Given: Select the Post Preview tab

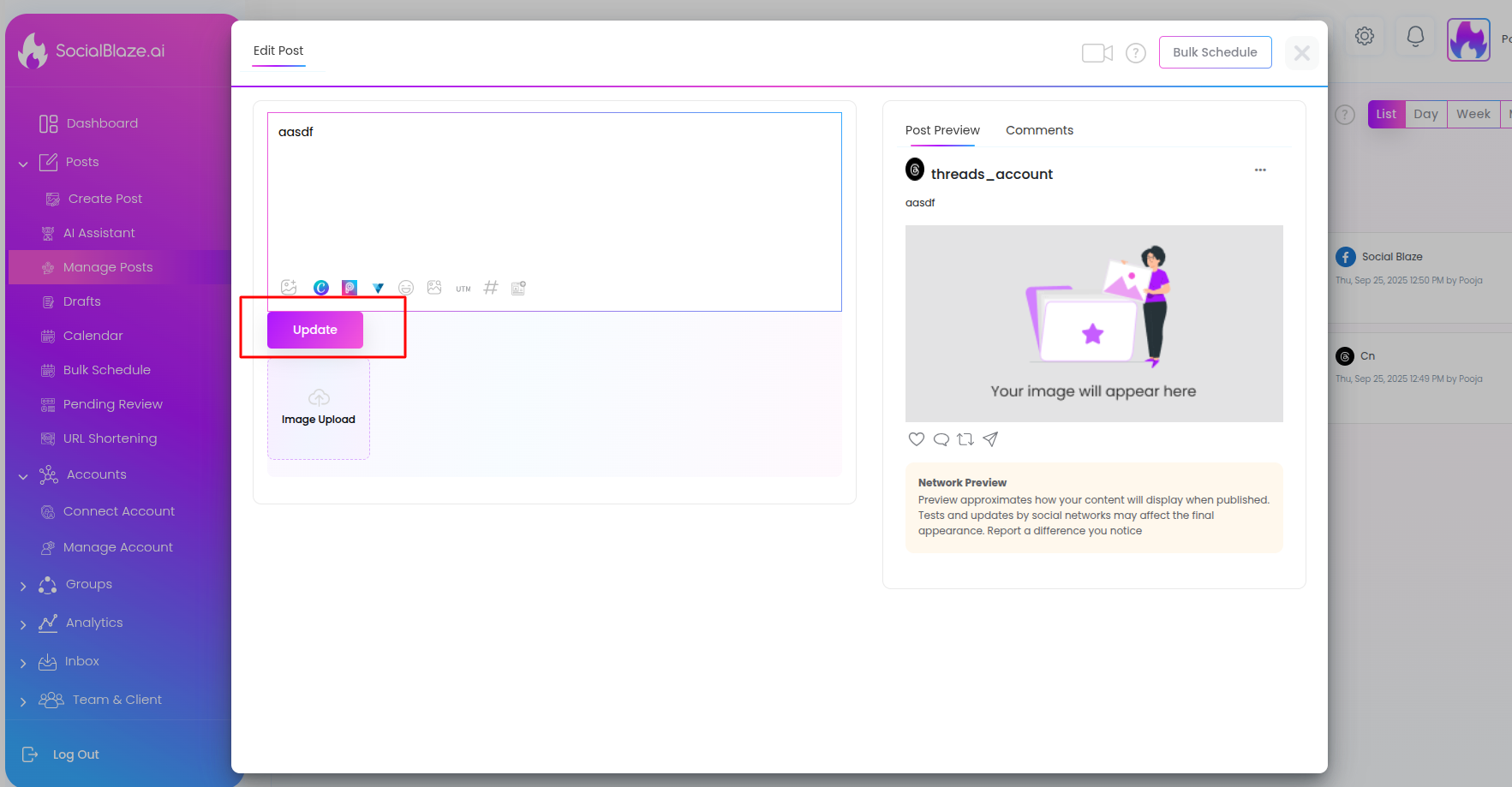Looking at the screenshot, I should [x=942, y=130].
